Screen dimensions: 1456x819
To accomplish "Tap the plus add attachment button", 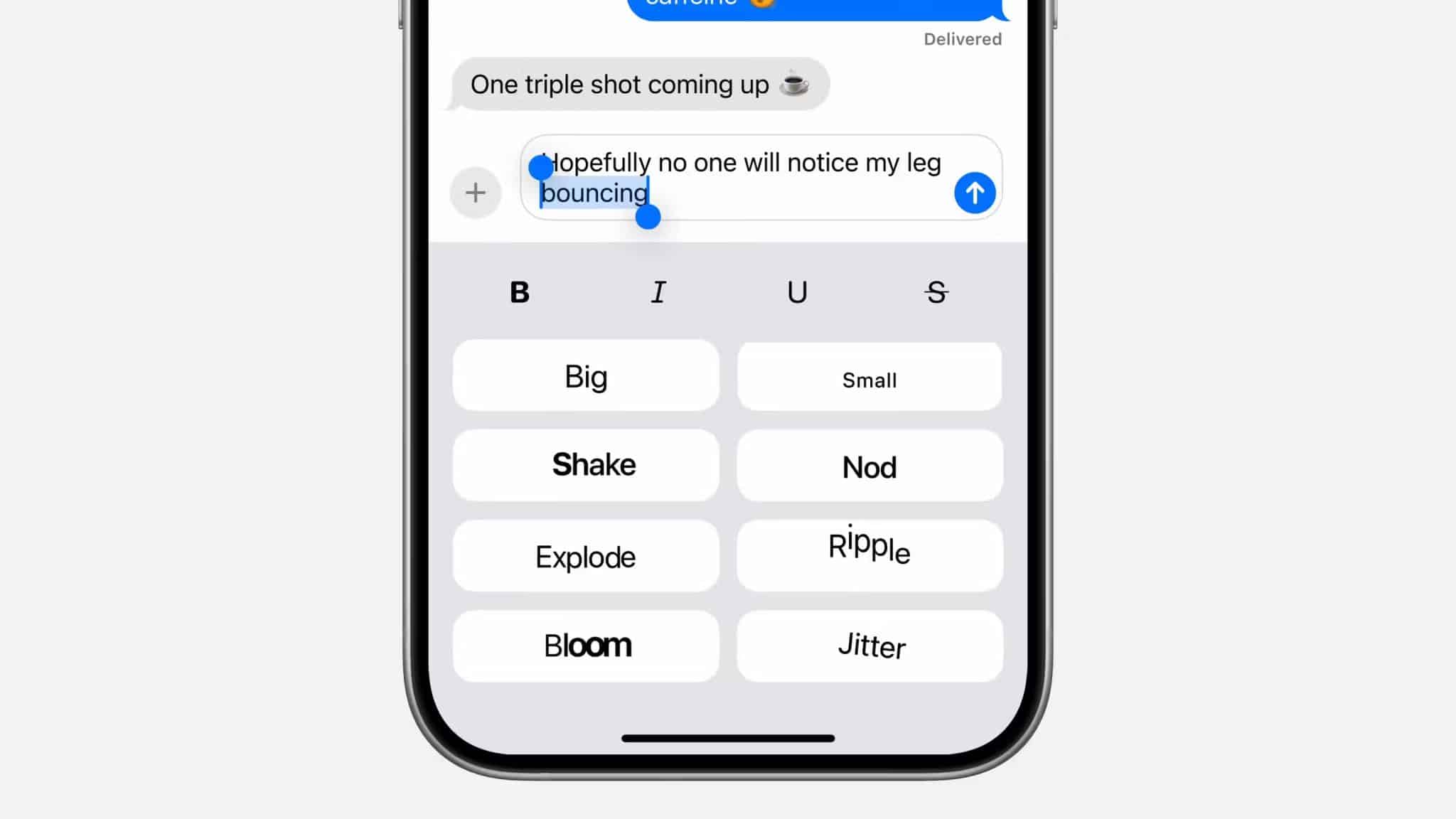I will [x=475, y=192].
